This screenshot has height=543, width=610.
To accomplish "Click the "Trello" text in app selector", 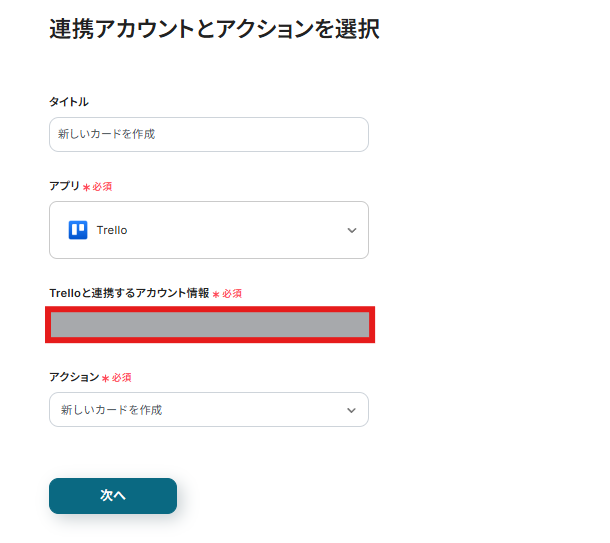I will [112, 230].
